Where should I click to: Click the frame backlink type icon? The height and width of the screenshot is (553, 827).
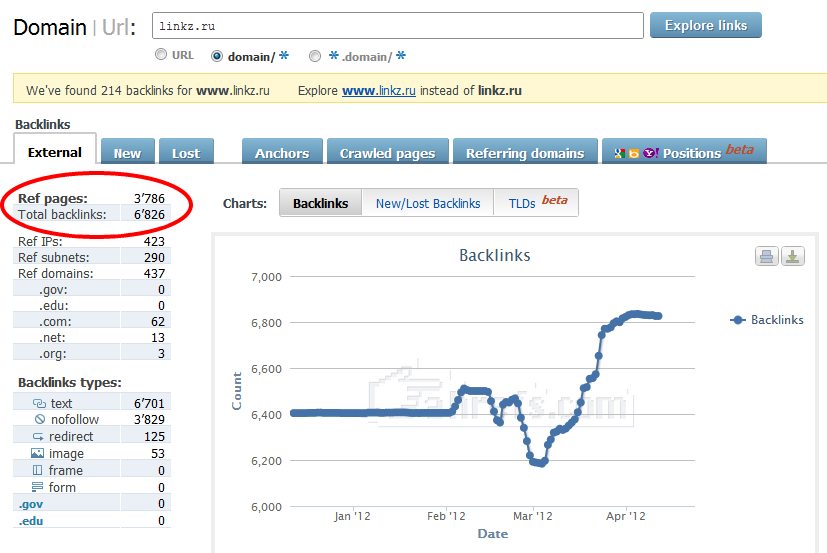tap(38, 470)
